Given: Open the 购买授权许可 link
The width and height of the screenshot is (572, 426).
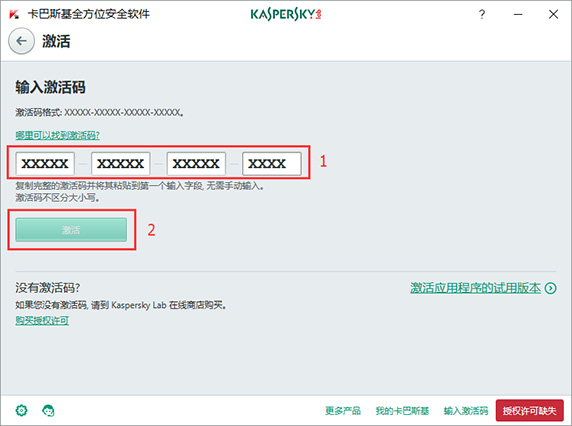Looking at the screenshot, I should coord(42,321).
